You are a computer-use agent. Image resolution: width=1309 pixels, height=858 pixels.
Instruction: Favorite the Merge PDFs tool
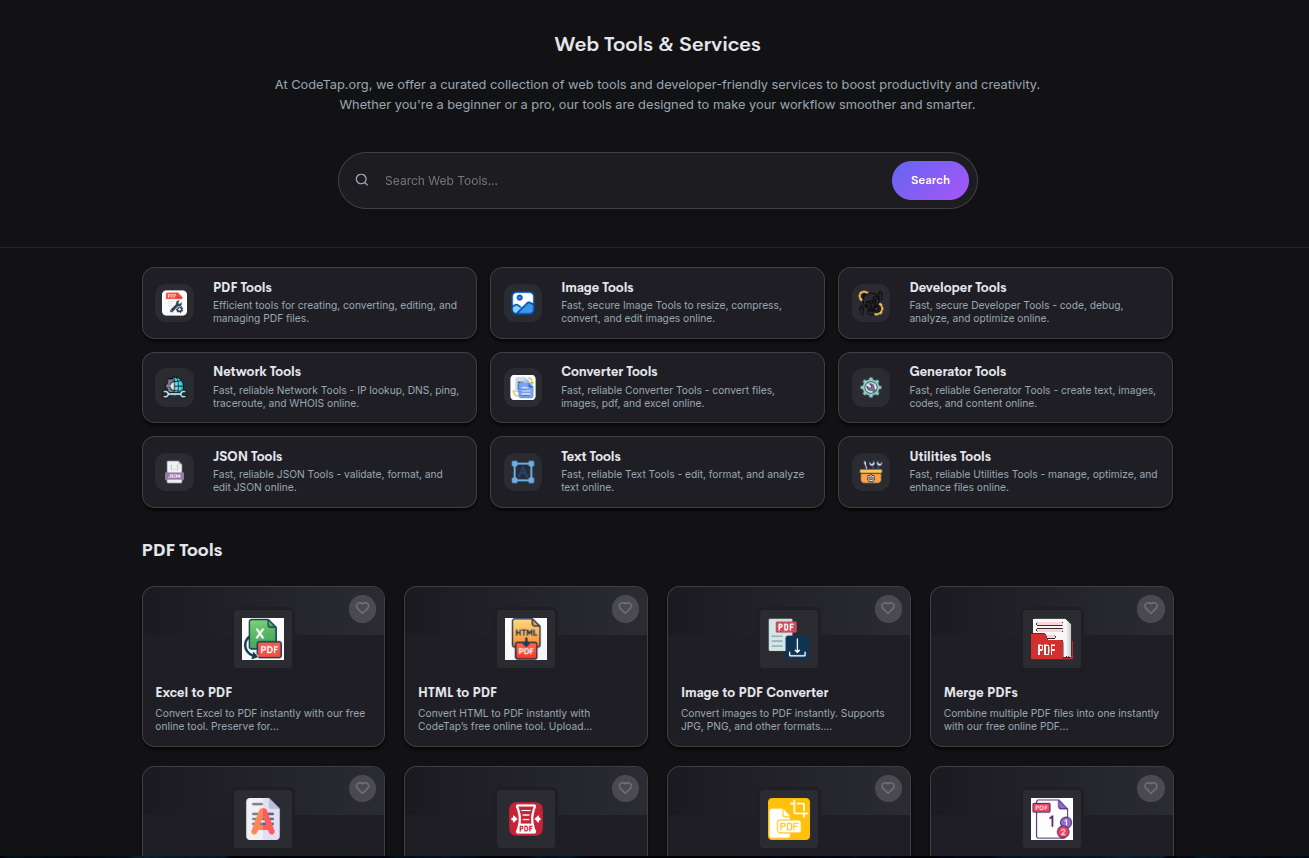[x=1151, y=608]
